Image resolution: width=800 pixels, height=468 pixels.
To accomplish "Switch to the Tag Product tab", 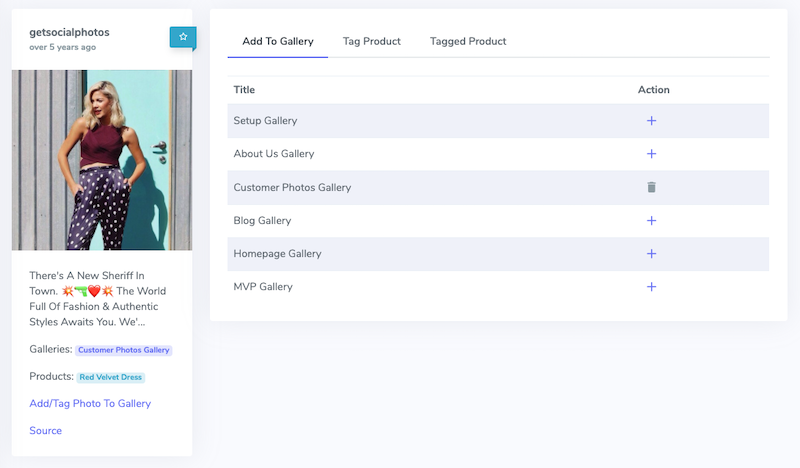I will (371, 41).
